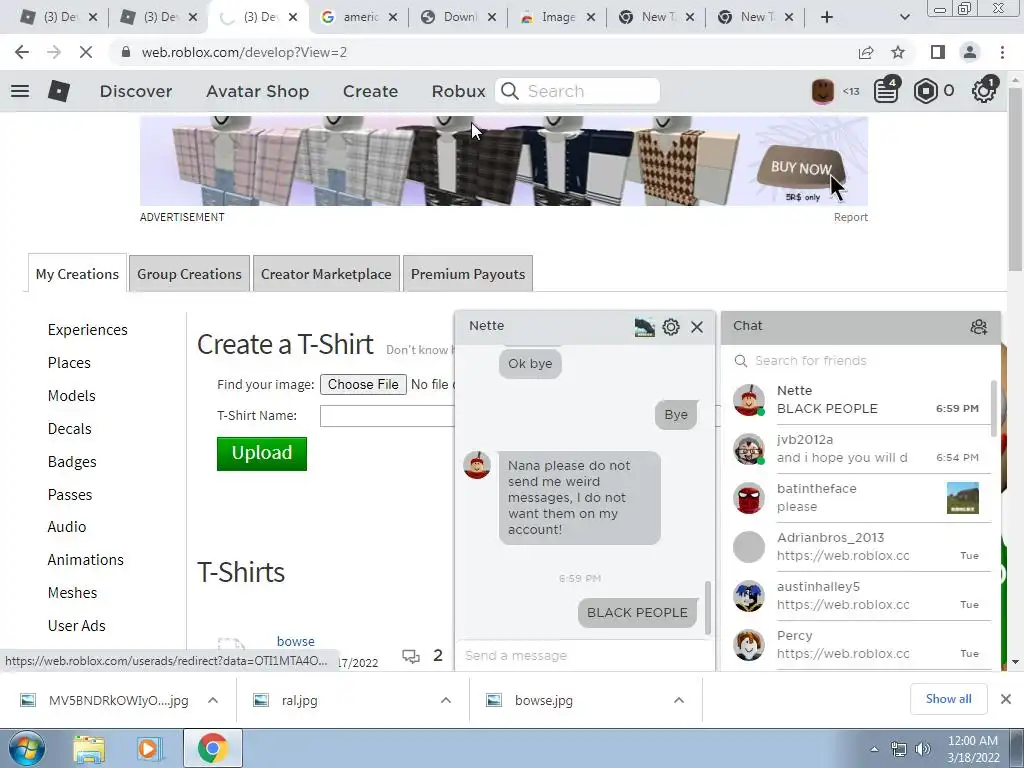The width and height of the screenshot is (1024, 768).
Task: Open Discover in the Roblox navigation
Action: tap(136, 91)
